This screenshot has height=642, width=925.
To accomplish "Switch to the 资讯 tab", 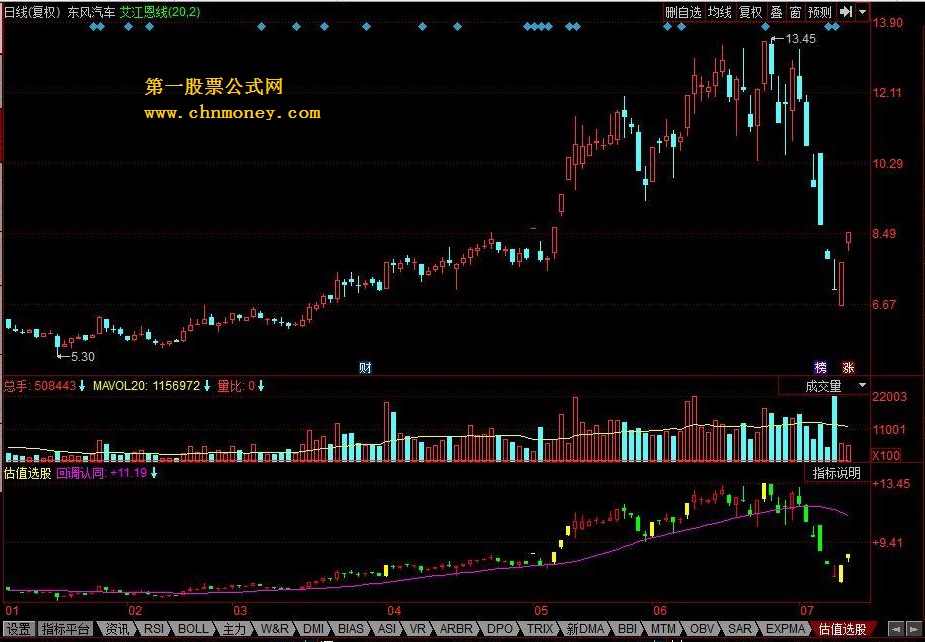I will (x=117, y=629).
